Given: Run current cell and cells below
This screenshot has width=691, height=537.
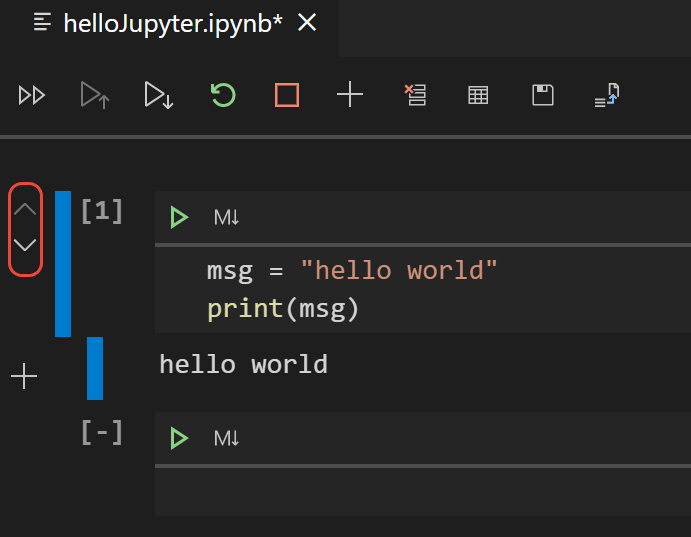Looking at the screenshot, I should [x=159, y=95].
